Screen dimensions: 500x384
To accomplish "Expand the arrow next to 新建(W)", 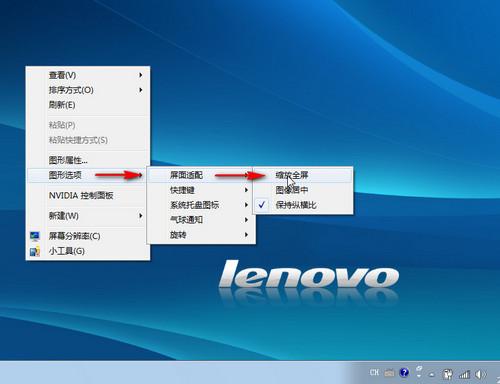I will coord(141,216).
